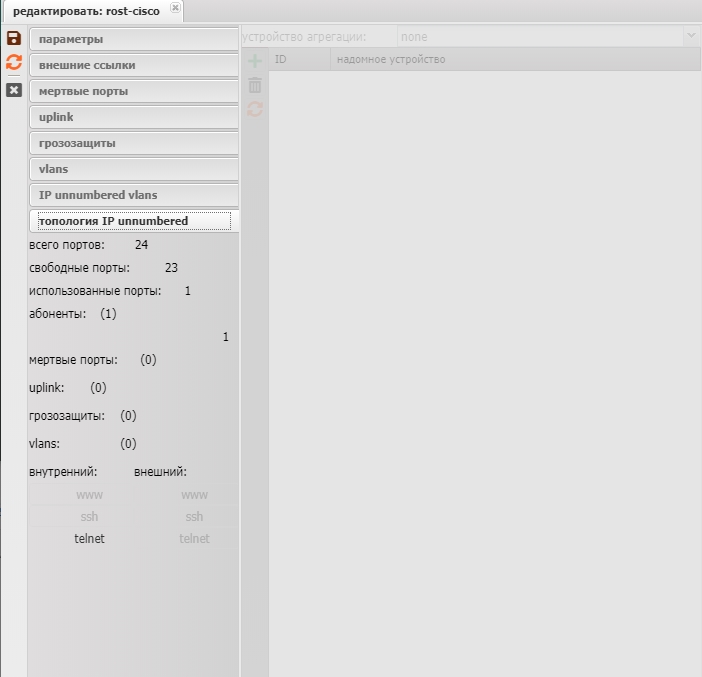Click the aggregation device field showing none
Viewport: 702px width, 677px height.
coord(538,36)
